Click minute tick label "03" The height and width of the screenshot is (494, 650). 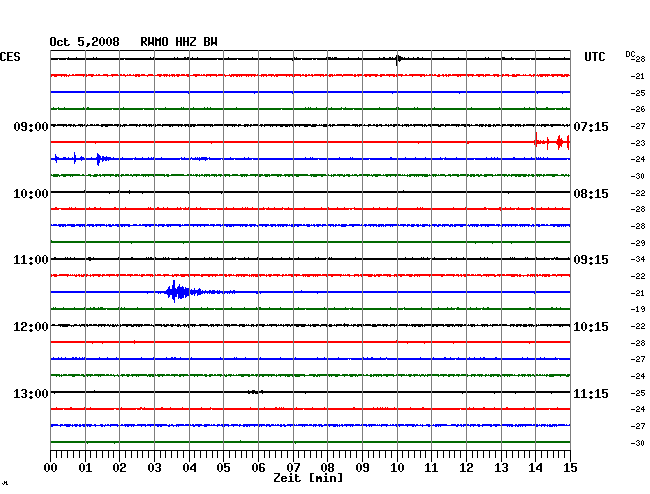[154, 468]
